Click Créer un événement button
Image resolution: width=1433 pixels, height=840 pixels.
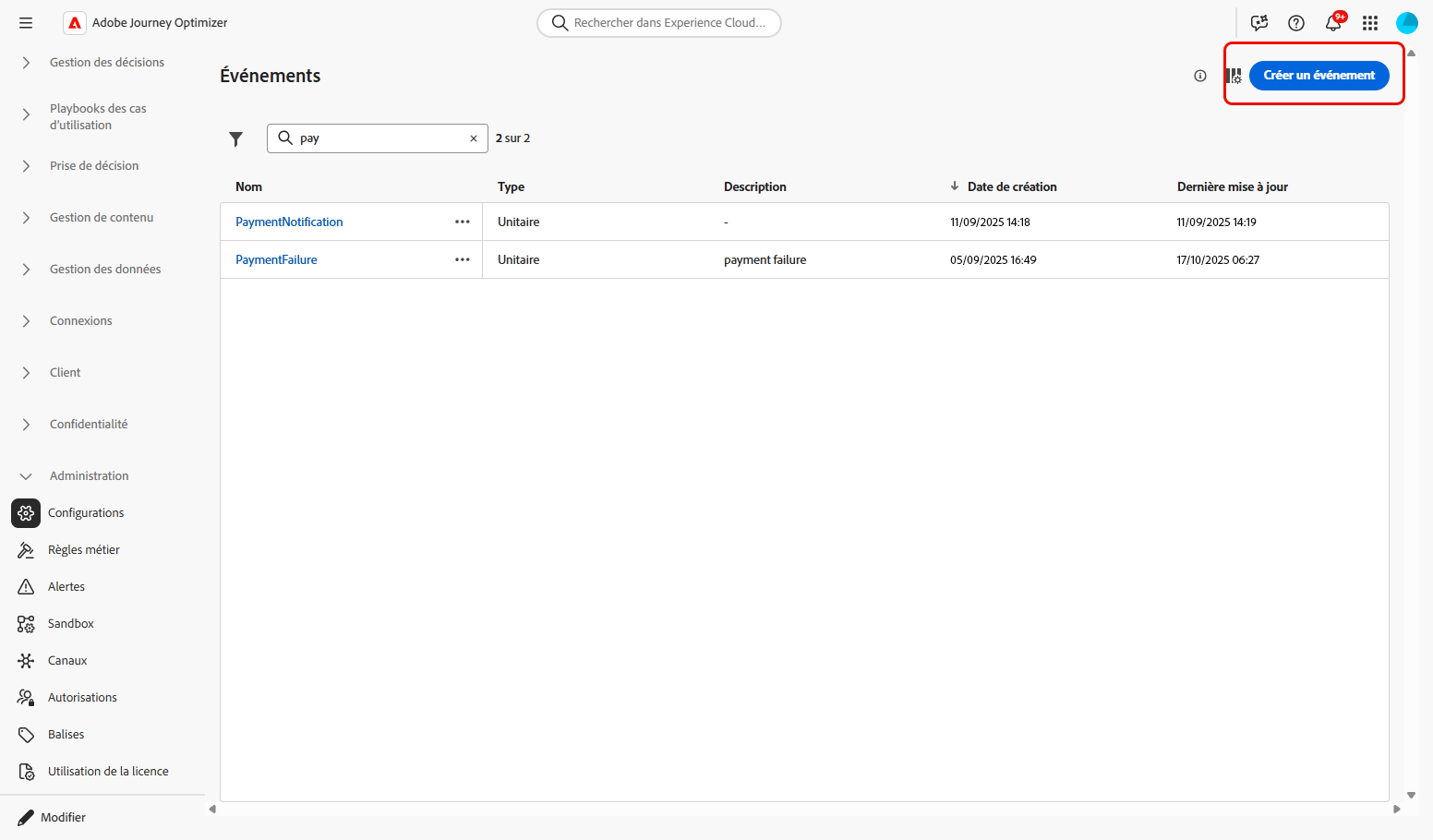[x=1319, y=76]
